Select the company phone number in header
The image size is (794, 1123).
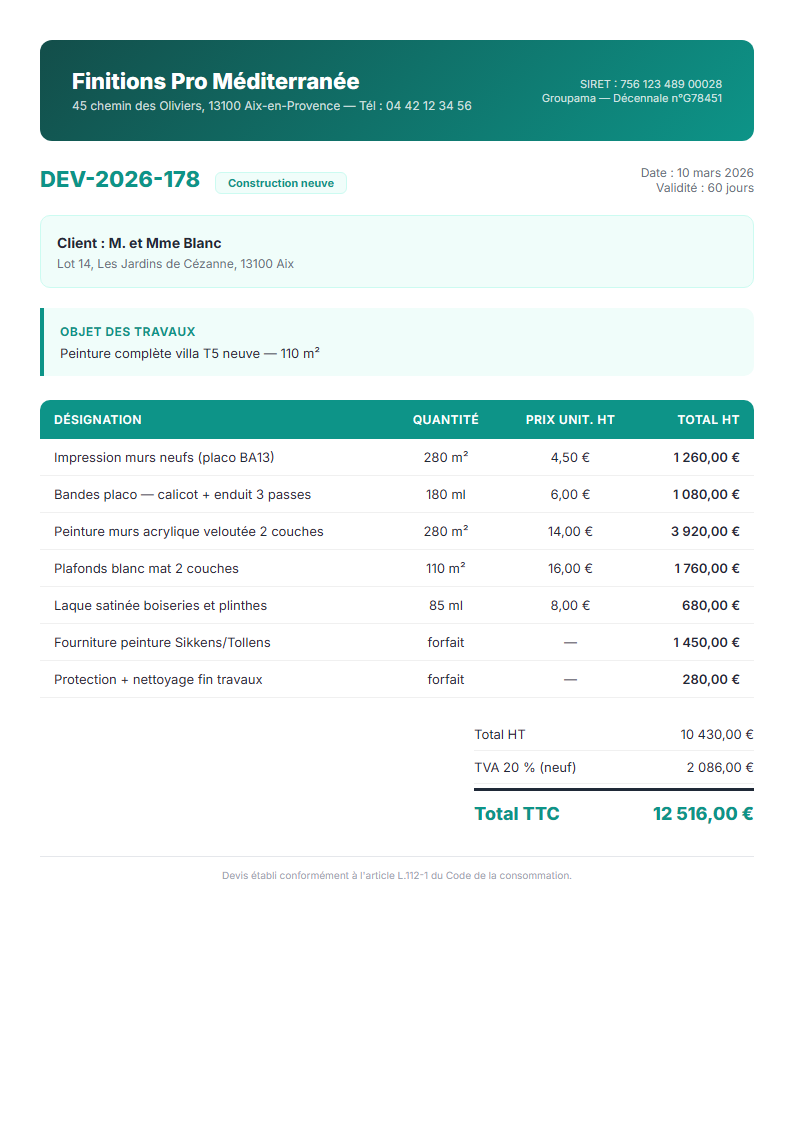[x=428, y=106]
